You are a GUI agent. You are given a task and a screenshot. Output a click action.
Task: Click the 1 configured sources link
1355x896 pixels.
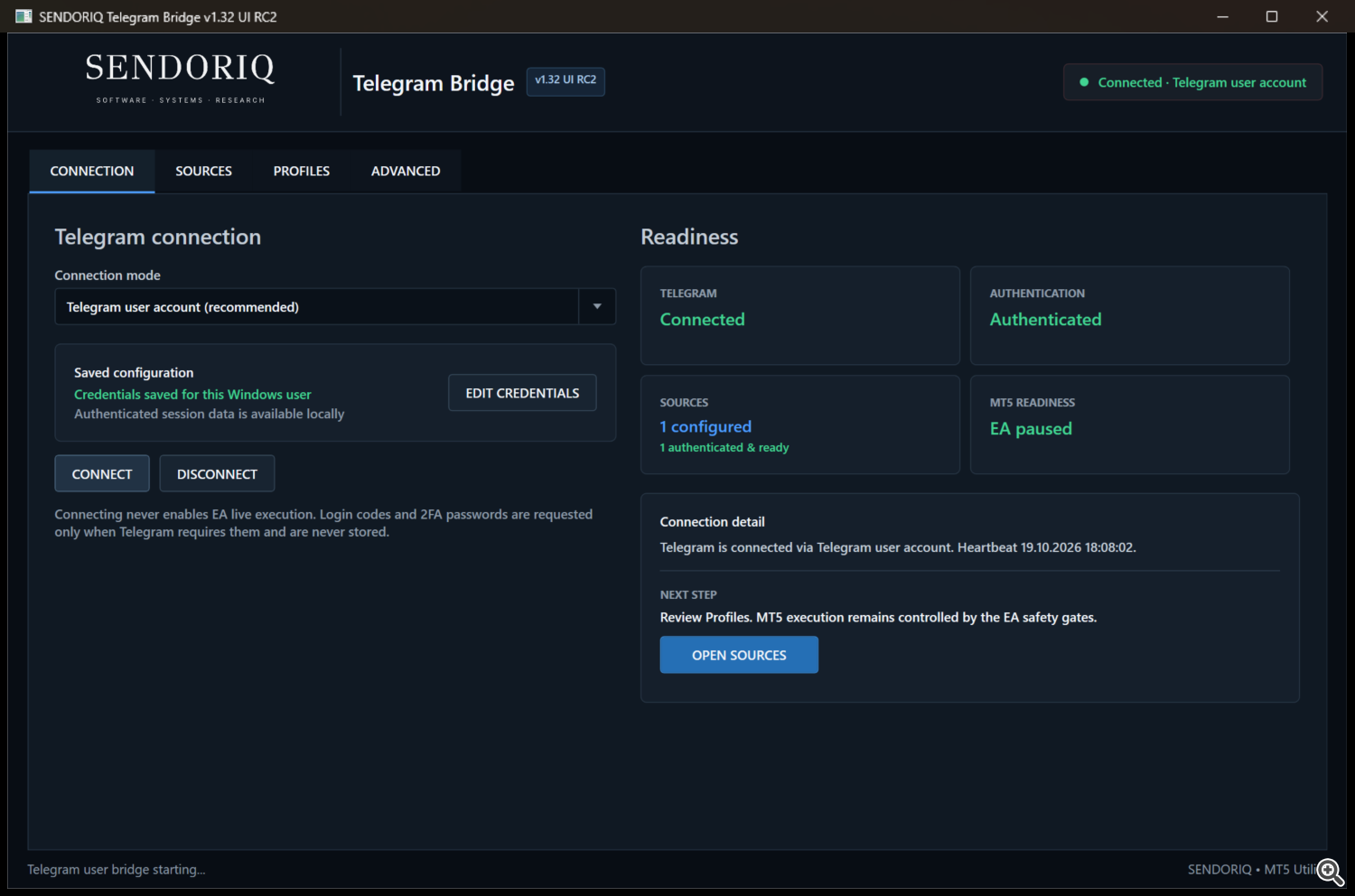click(706, 426)
